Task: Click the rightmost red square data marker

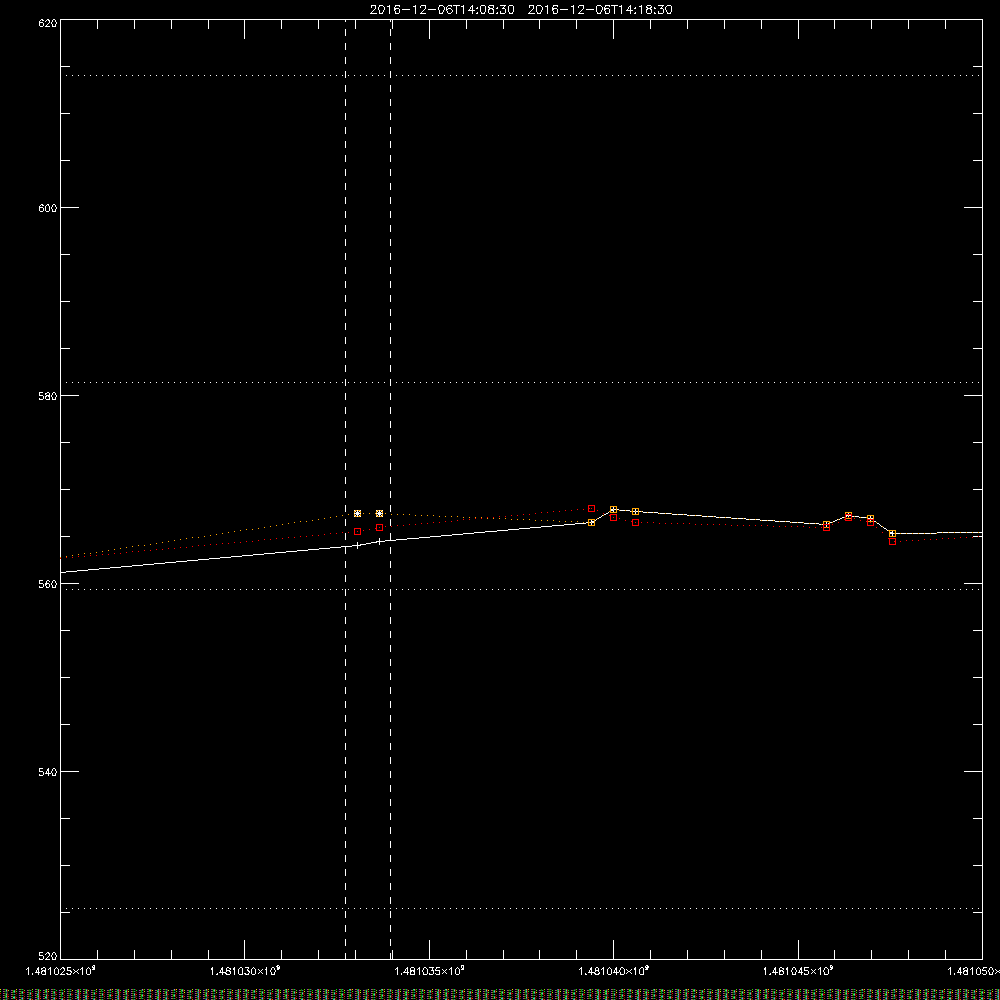Action: click(x=892, y=541)
